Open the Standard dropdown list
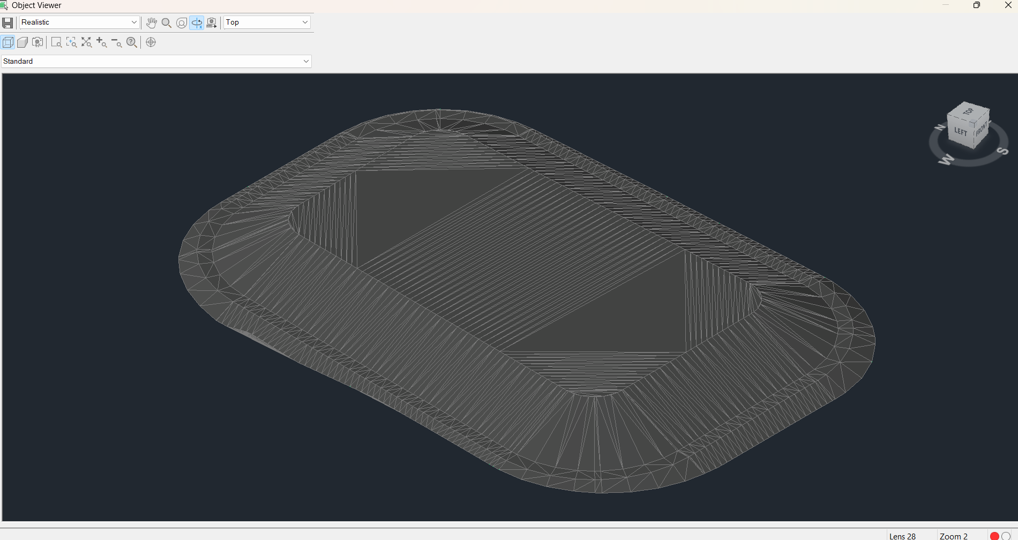 point(156,61)
